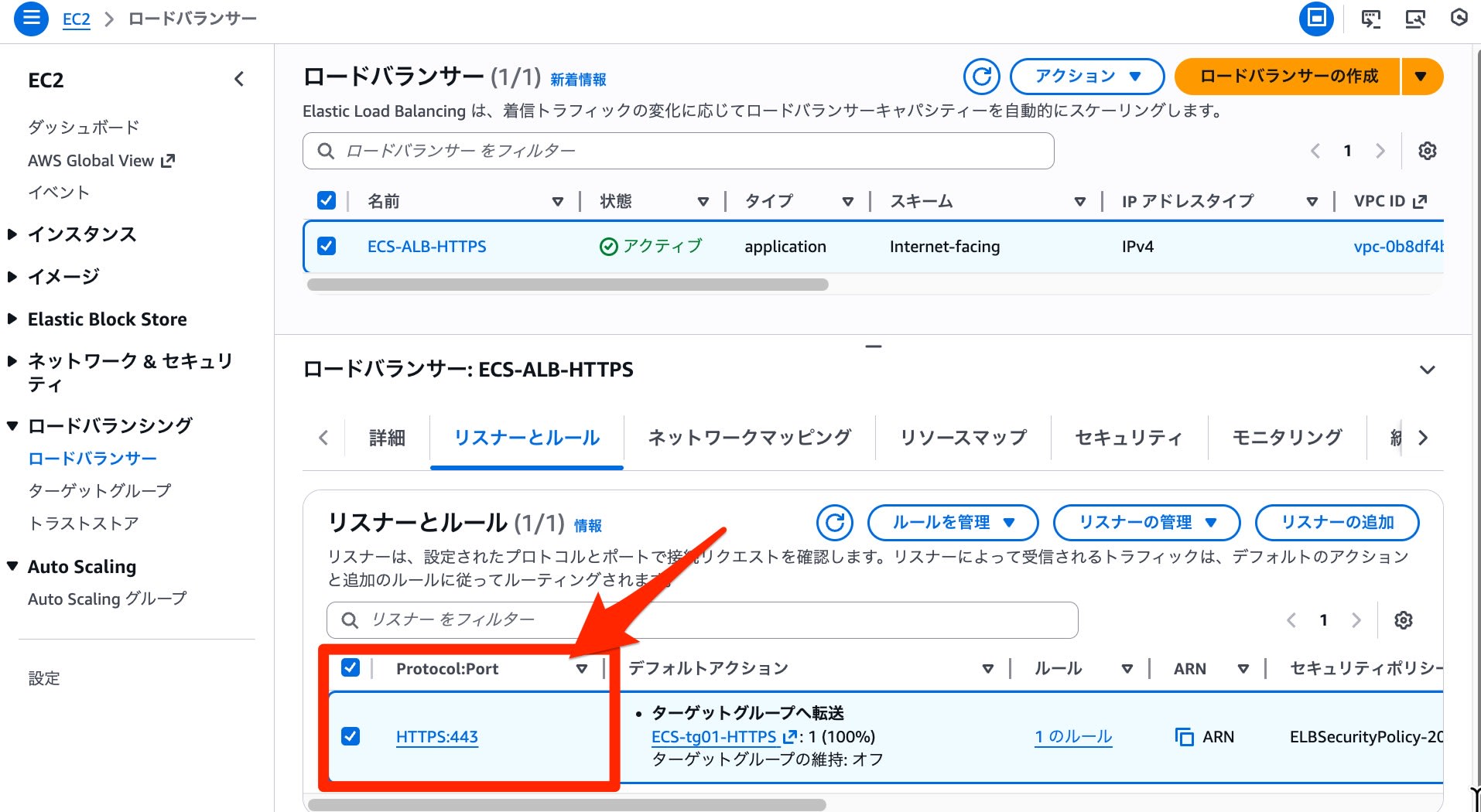
Task: Collapse the EC2 sidebar with the chevron
Action: [x=239, y=79]
